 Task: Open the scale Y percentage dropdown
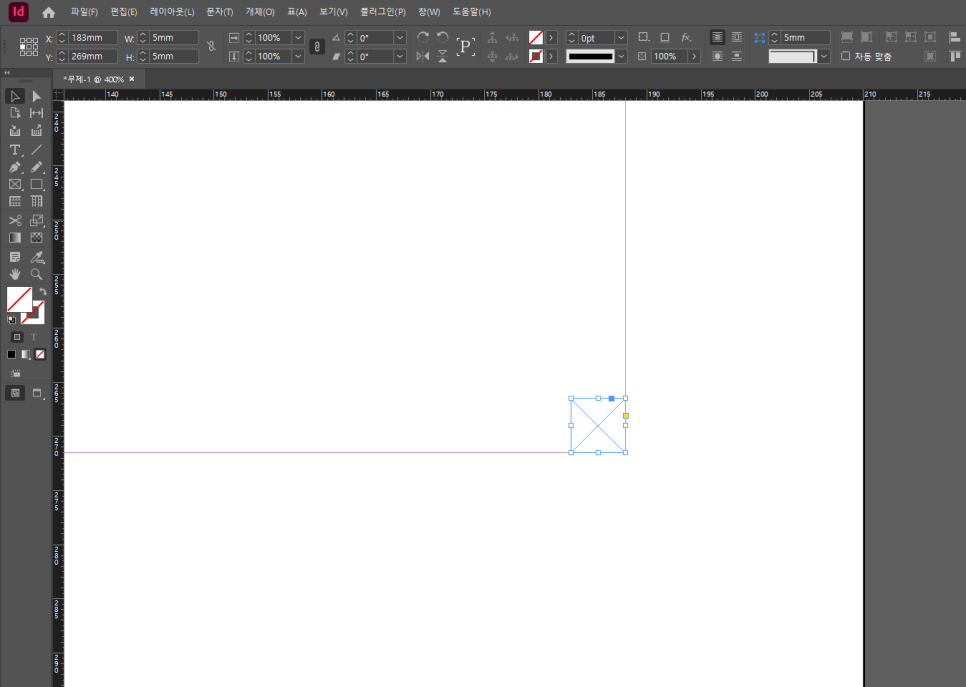(x=298, y=56)
